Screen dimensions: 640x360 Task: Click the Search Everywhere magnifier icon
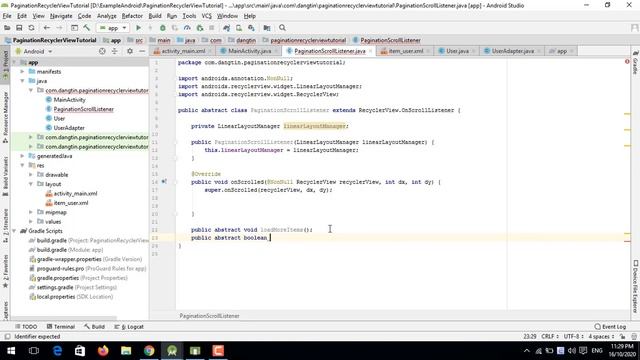pyautogui.click(x=282, y=28)
